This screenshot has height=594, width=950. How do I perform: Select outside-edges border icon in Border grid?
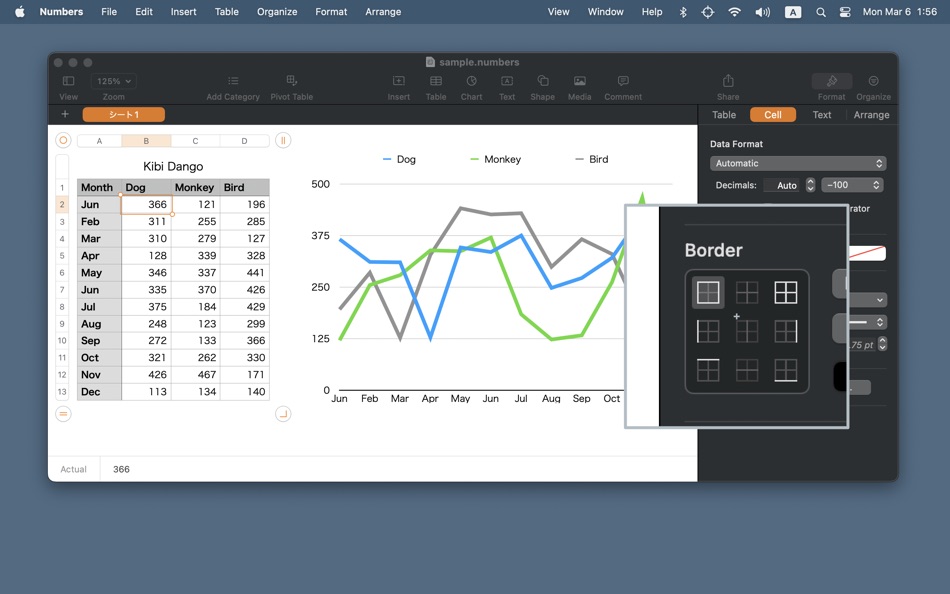(x=708, y=293)
